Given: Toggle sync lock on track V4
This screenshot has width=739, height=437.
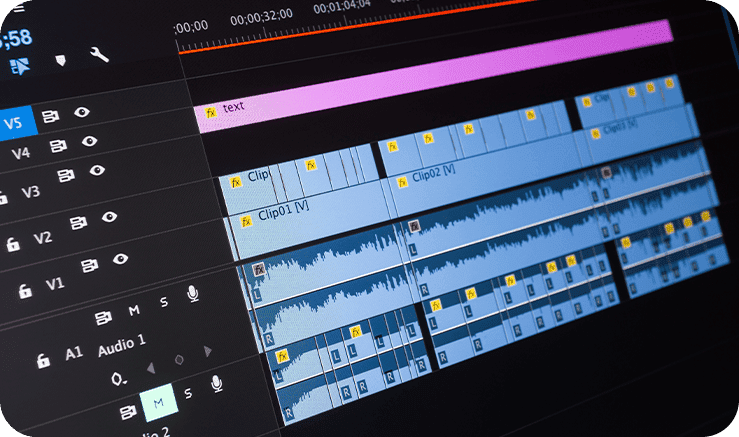Looking at the screenshot, I should coord(58,146).
